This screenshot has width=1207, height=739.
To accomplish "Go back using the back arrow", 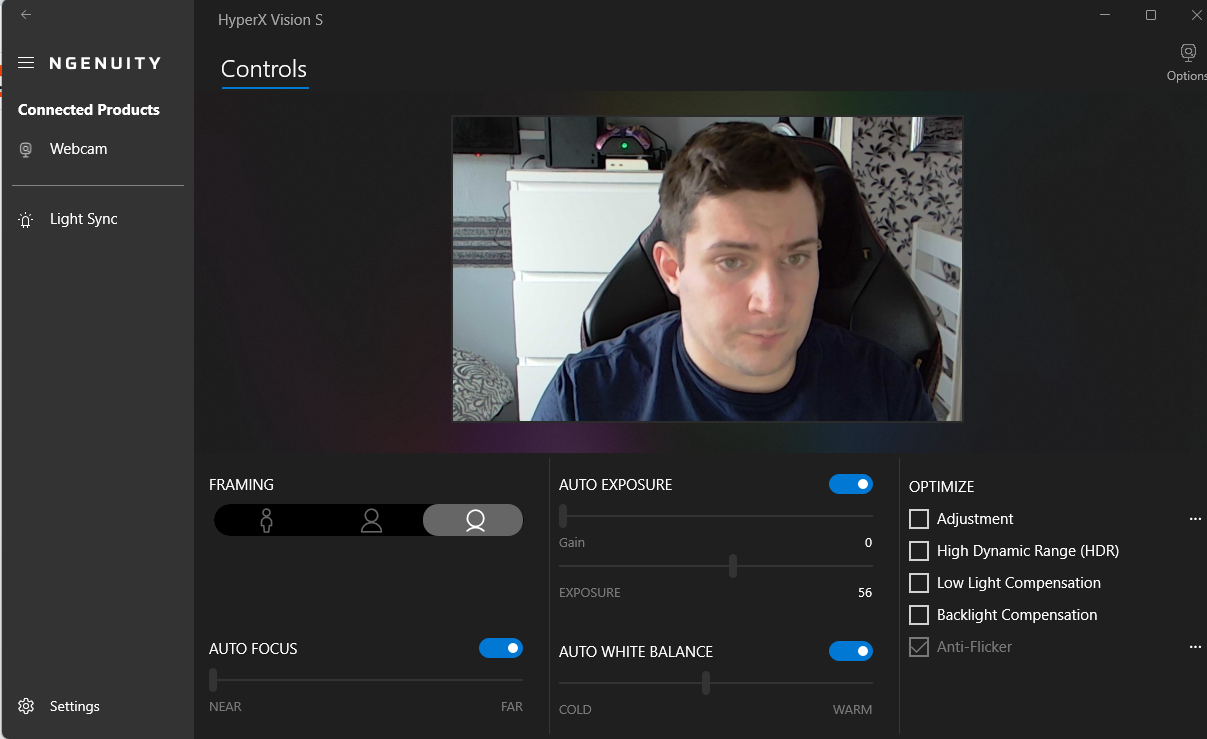I will 26,14.
